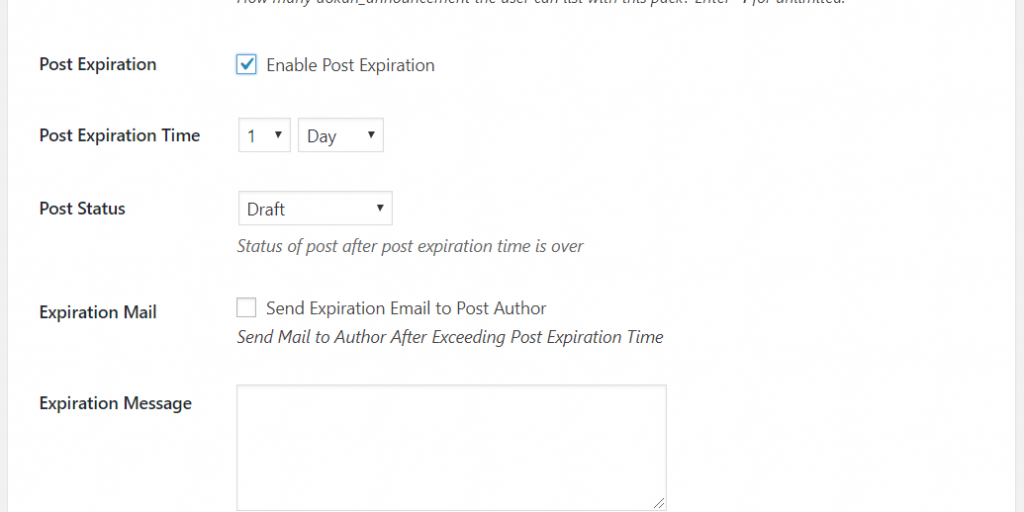
Task: Tick the Send Expiration Email checkbox
Action: coord(246,308)
